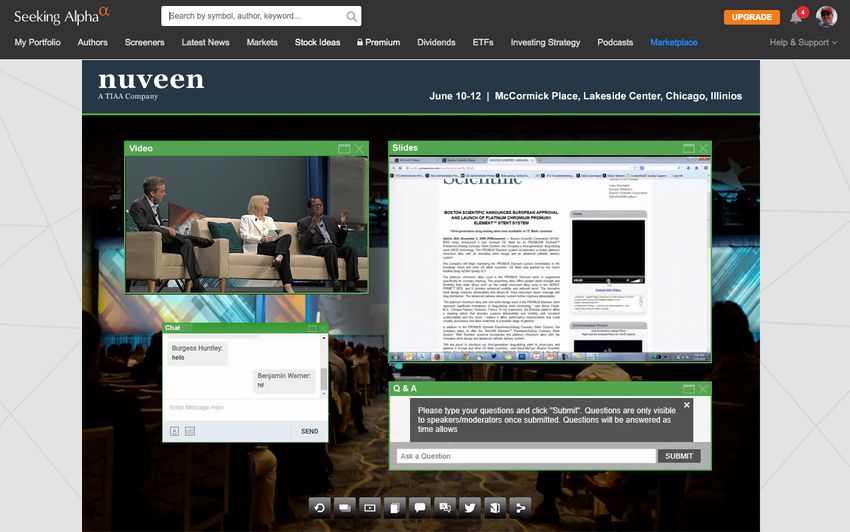This screenshot has width=850, height=532.
Task: Open the slides widget icon in bottom toolbar
Action: 345,508
